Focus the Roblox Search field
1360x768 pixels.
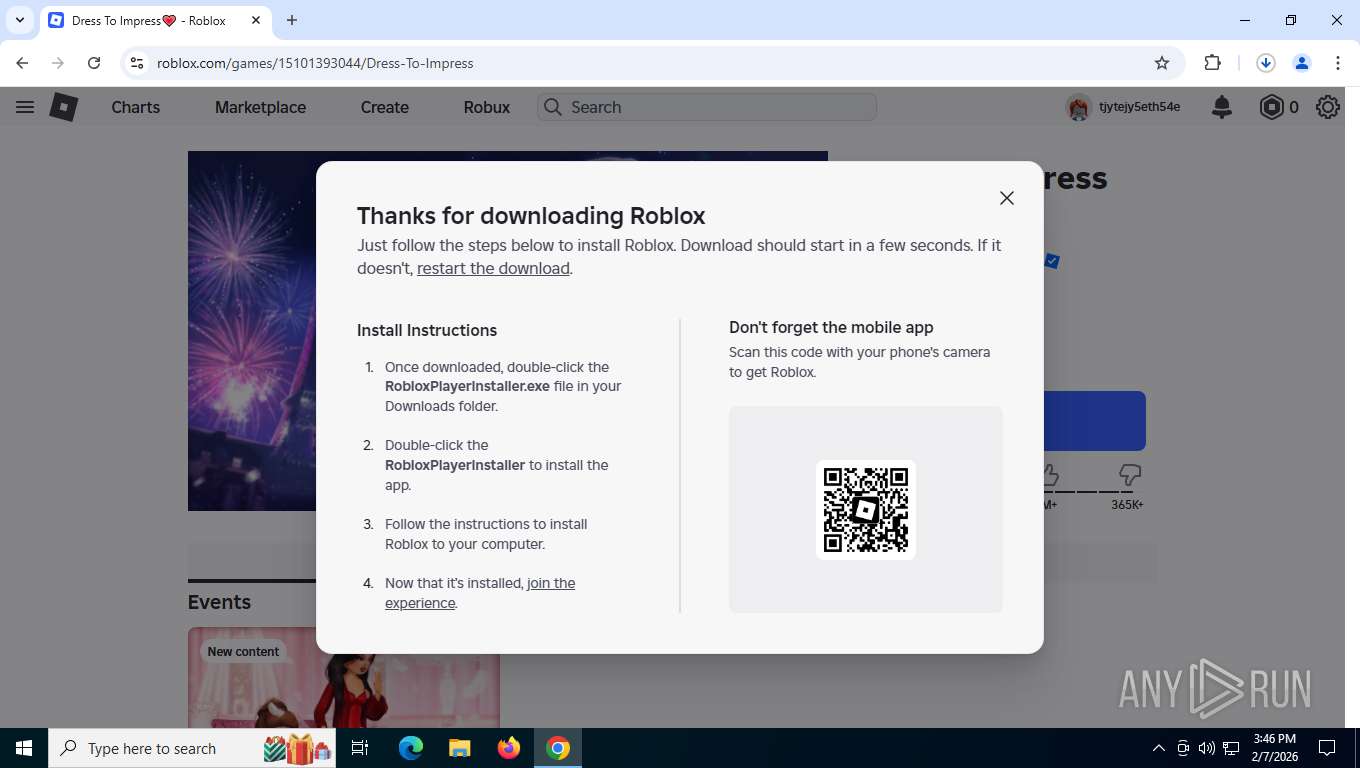pos(707,107)
